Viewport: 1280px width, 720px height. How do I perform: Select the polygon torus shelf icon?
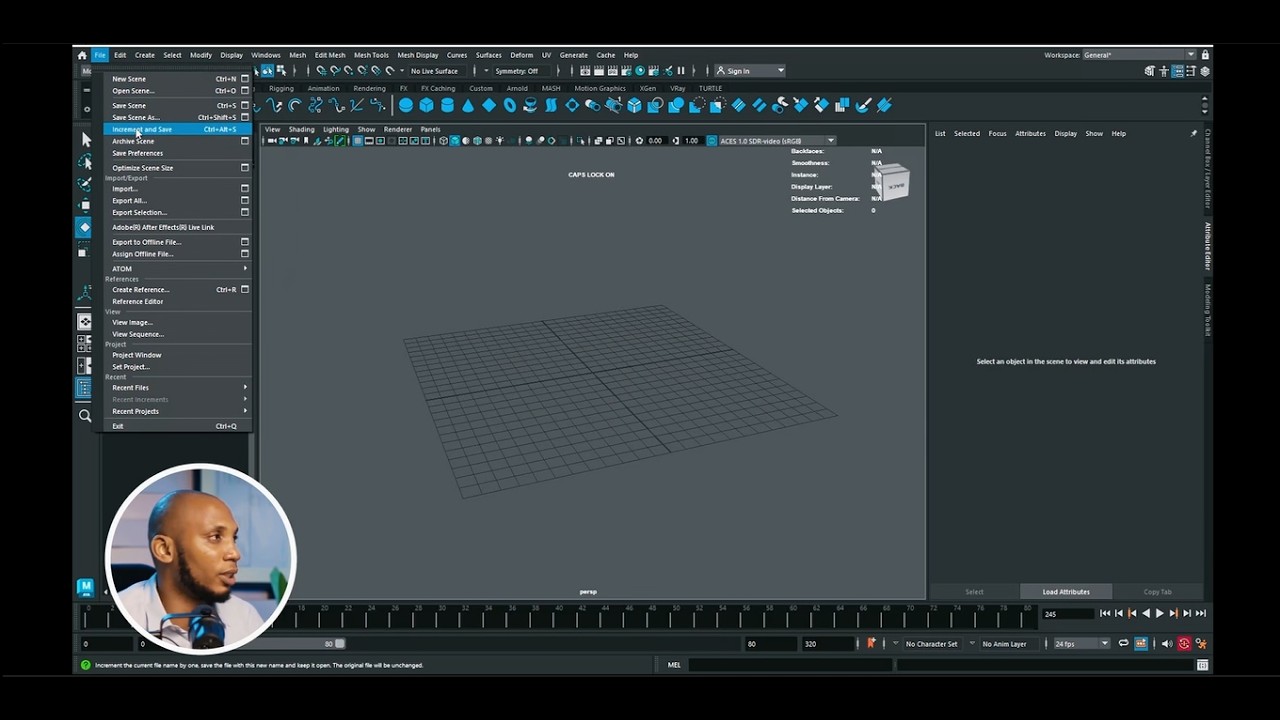[509, 105]
